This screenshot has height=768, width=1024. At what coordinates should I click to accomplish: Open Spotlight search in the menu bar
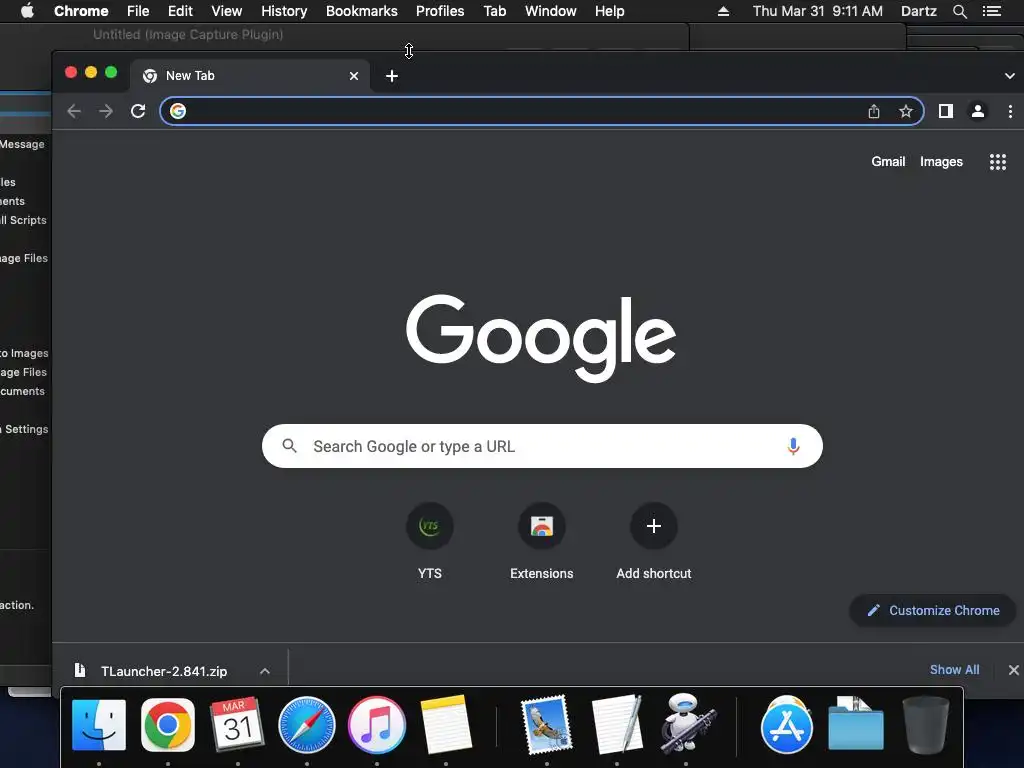pos(959,11)
